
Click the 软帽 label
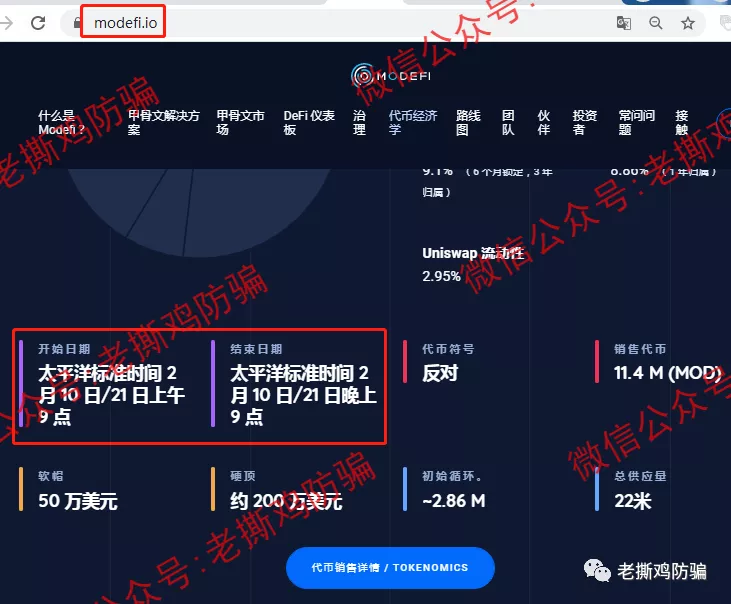click(x=51, y=476)
